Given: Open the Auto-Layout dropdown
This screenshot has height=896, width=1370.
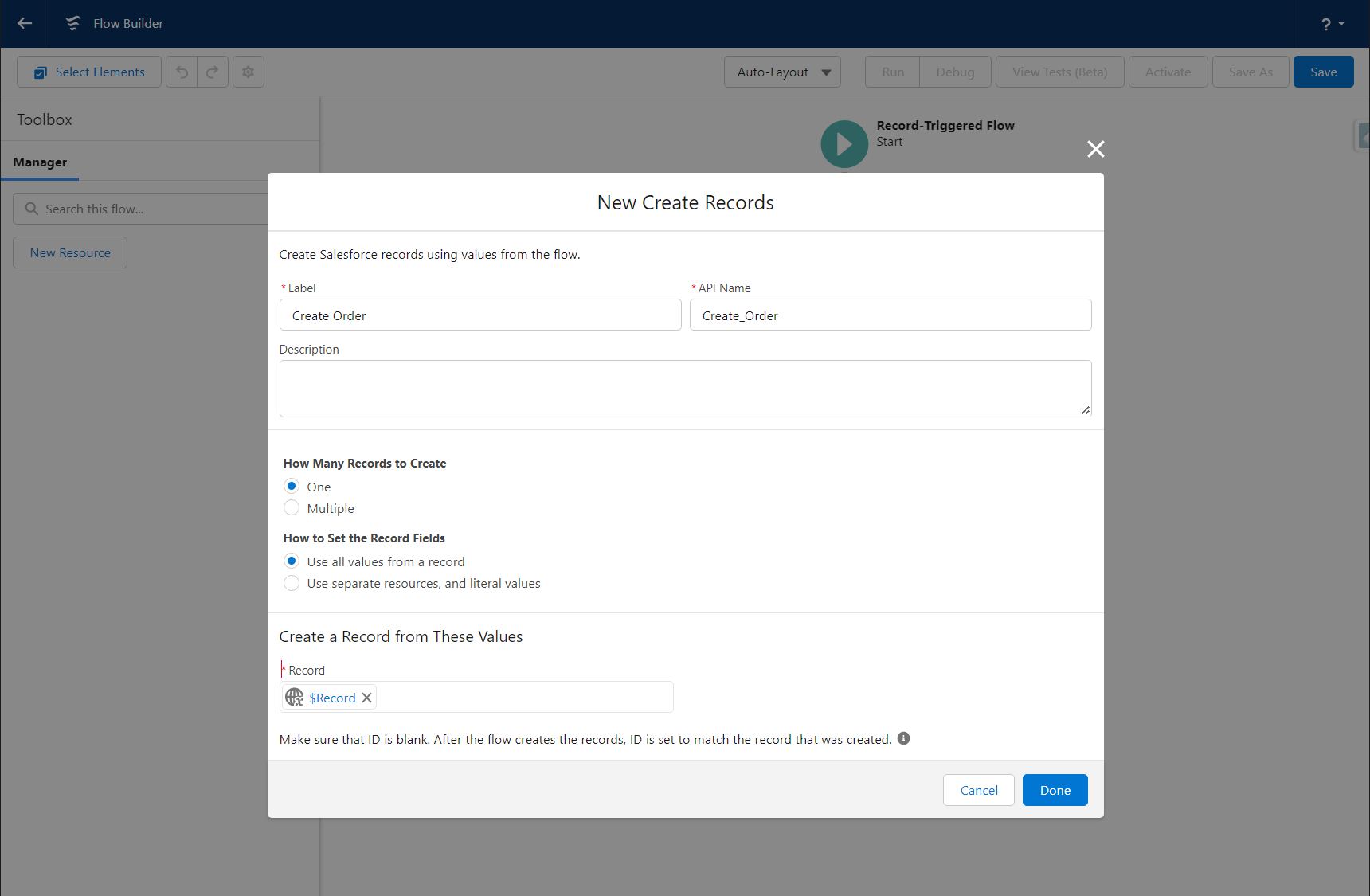Looking at the screenshot, I should click(782, 72).
